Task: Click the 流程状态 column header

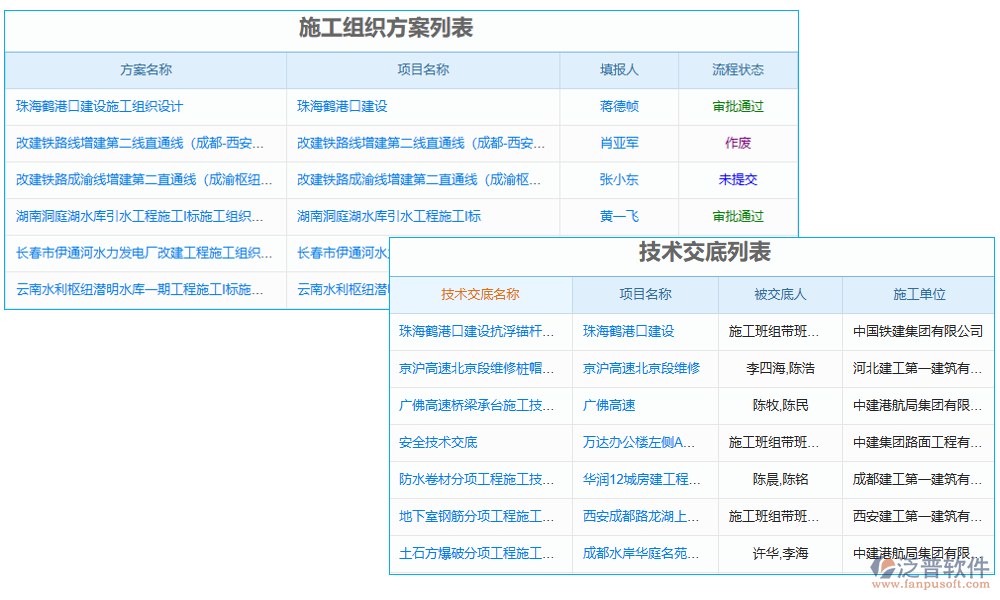Action: click(x=738, y=70)
